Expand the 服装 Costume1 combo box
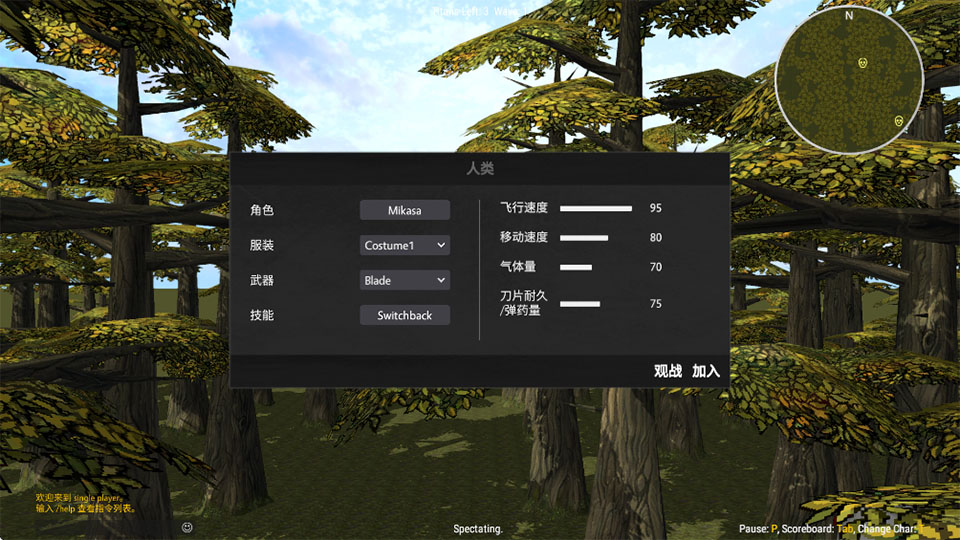The image size is (960, 540). coord(405,245)
